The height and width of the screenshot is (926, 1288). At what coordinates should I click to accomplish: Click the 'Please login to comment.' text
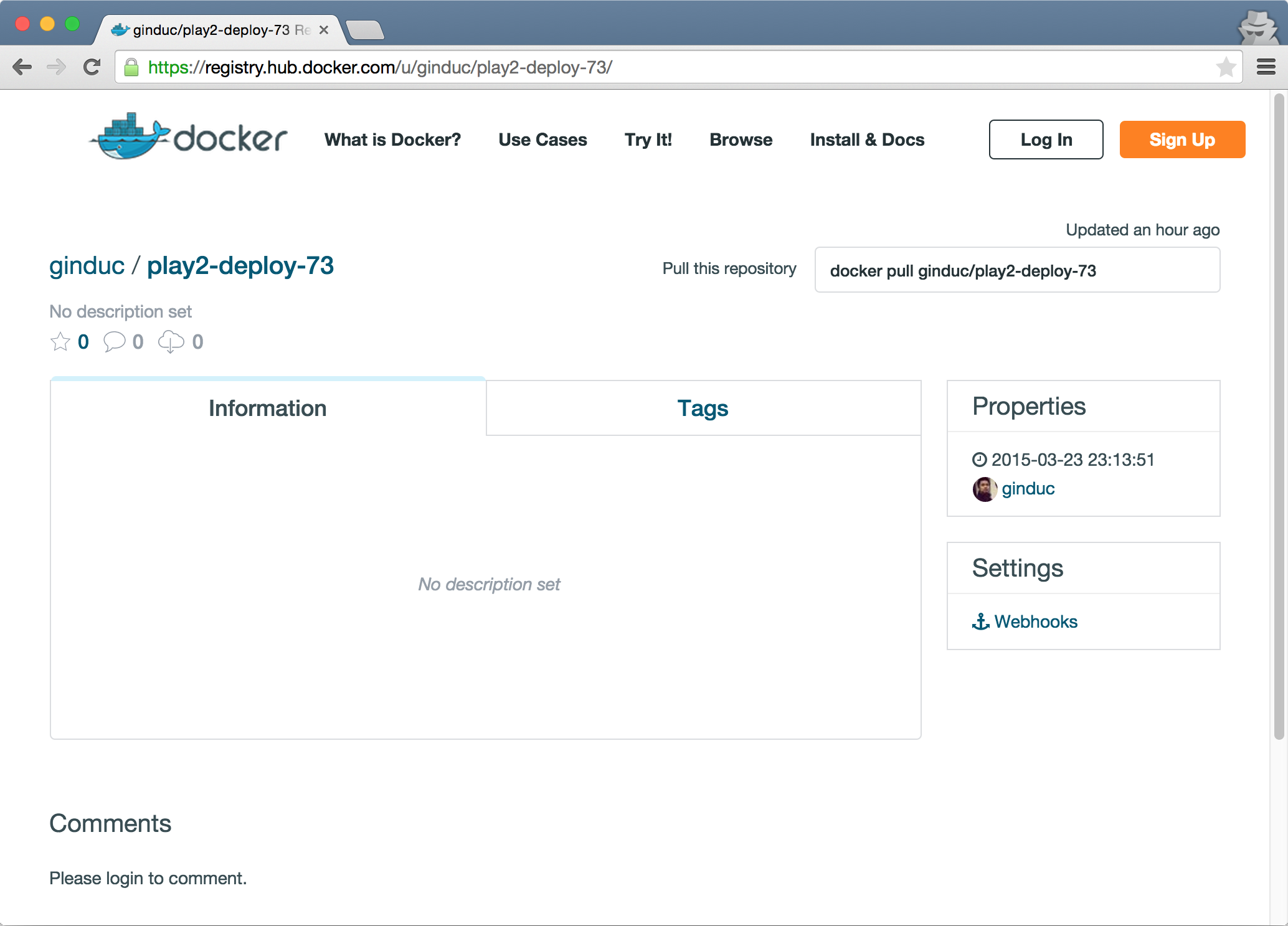[x=148, y=878]
